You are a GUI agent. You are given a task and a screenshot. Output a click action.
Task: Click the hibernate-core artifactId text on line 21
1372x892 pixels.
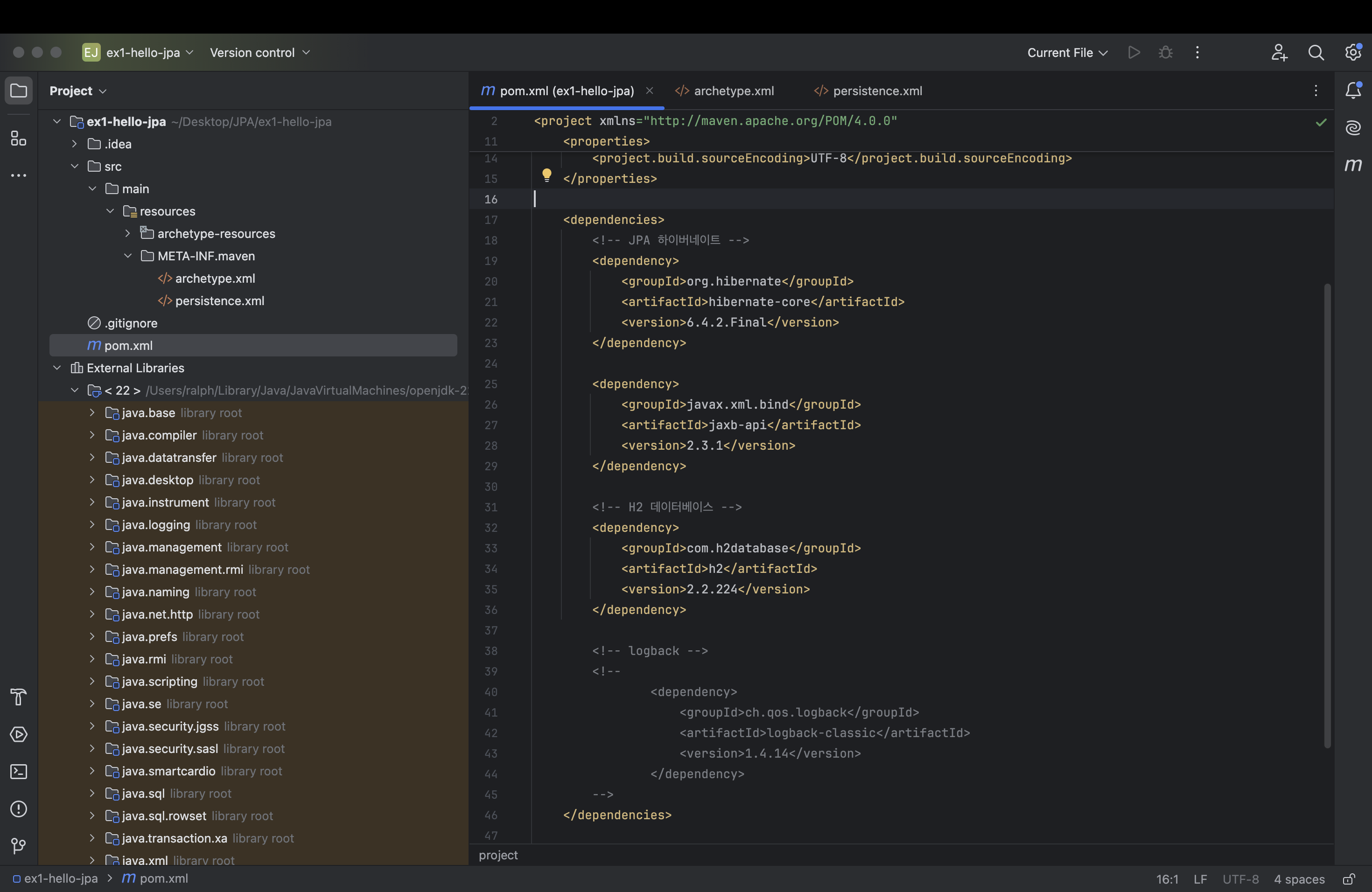click(759, 302)
